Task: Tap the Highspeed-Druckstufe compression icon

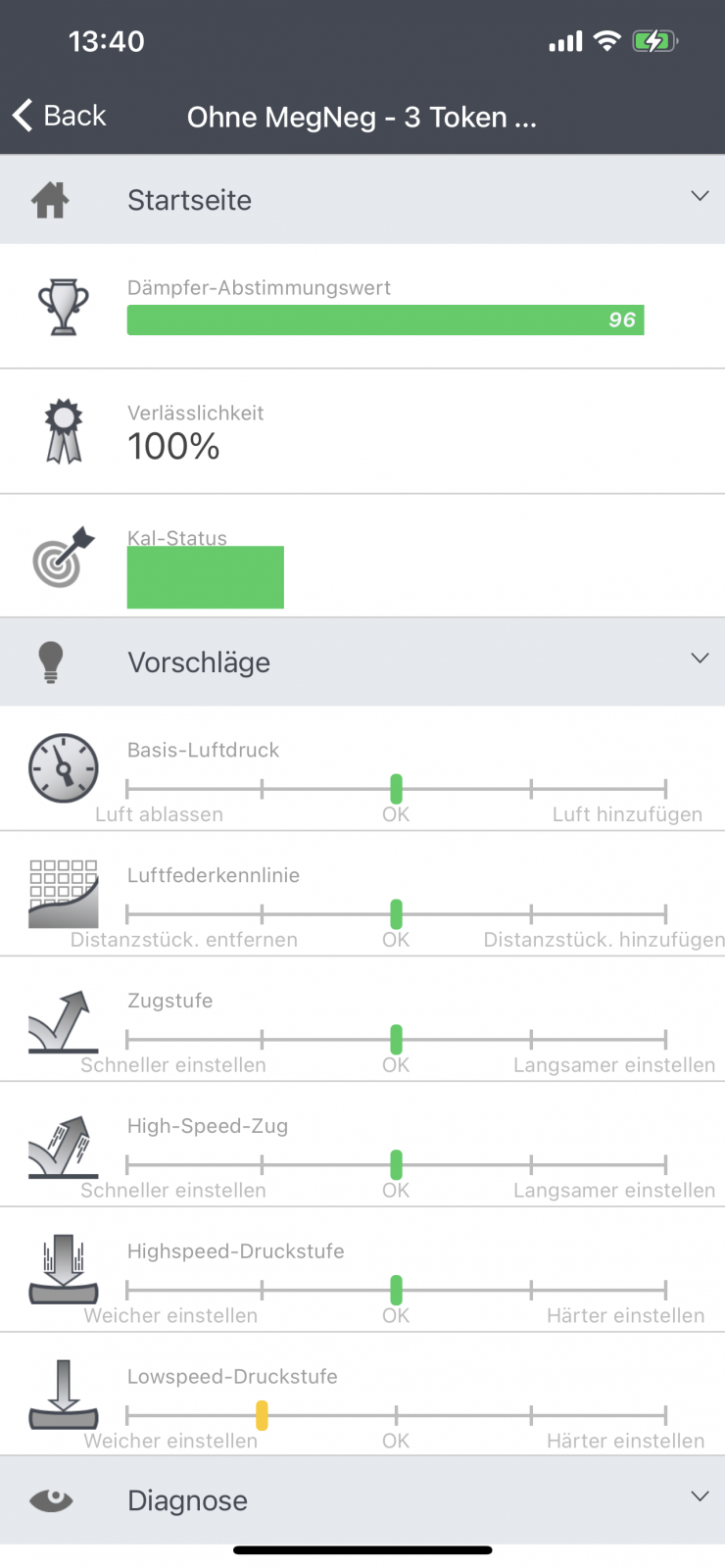Action: [x=64, y=1270]
